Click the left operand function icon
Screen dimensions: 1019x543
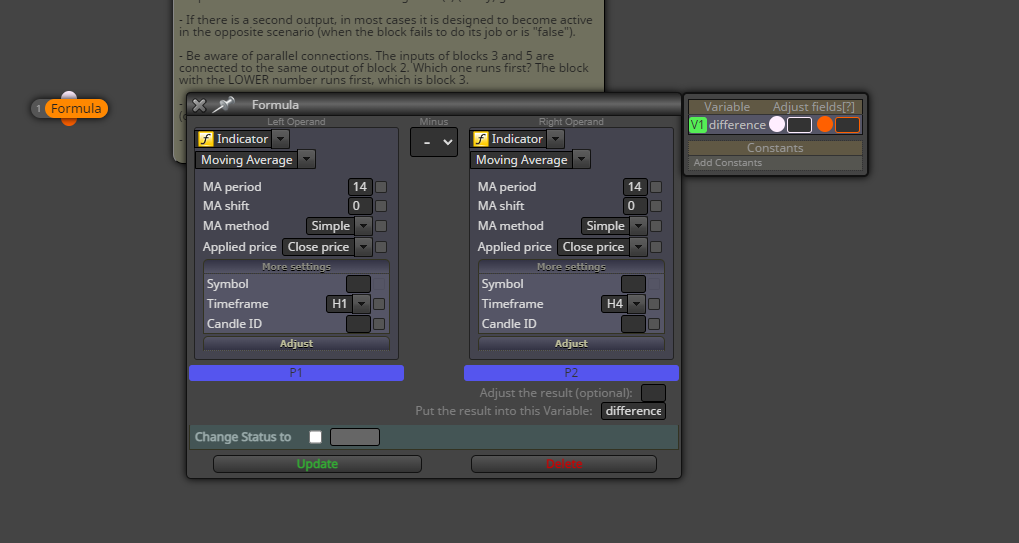206,139
